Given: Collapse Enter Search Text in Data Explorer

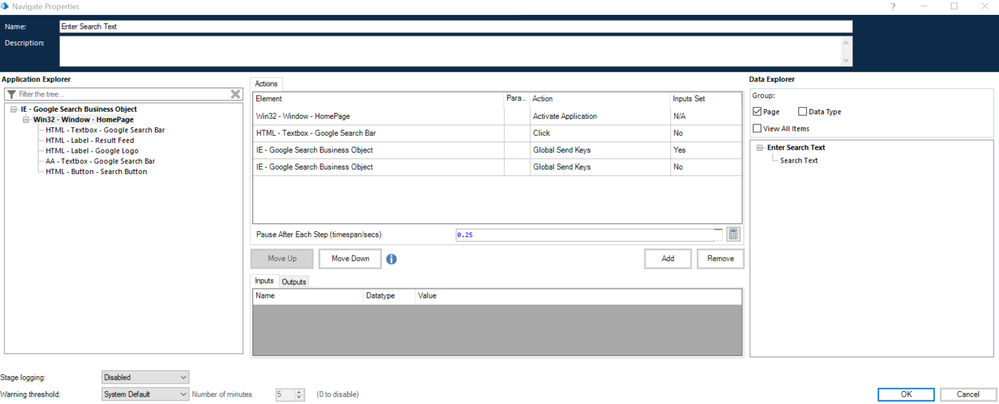Looking at the screenshot, I should pyautogui.click(x=760, y=148).
